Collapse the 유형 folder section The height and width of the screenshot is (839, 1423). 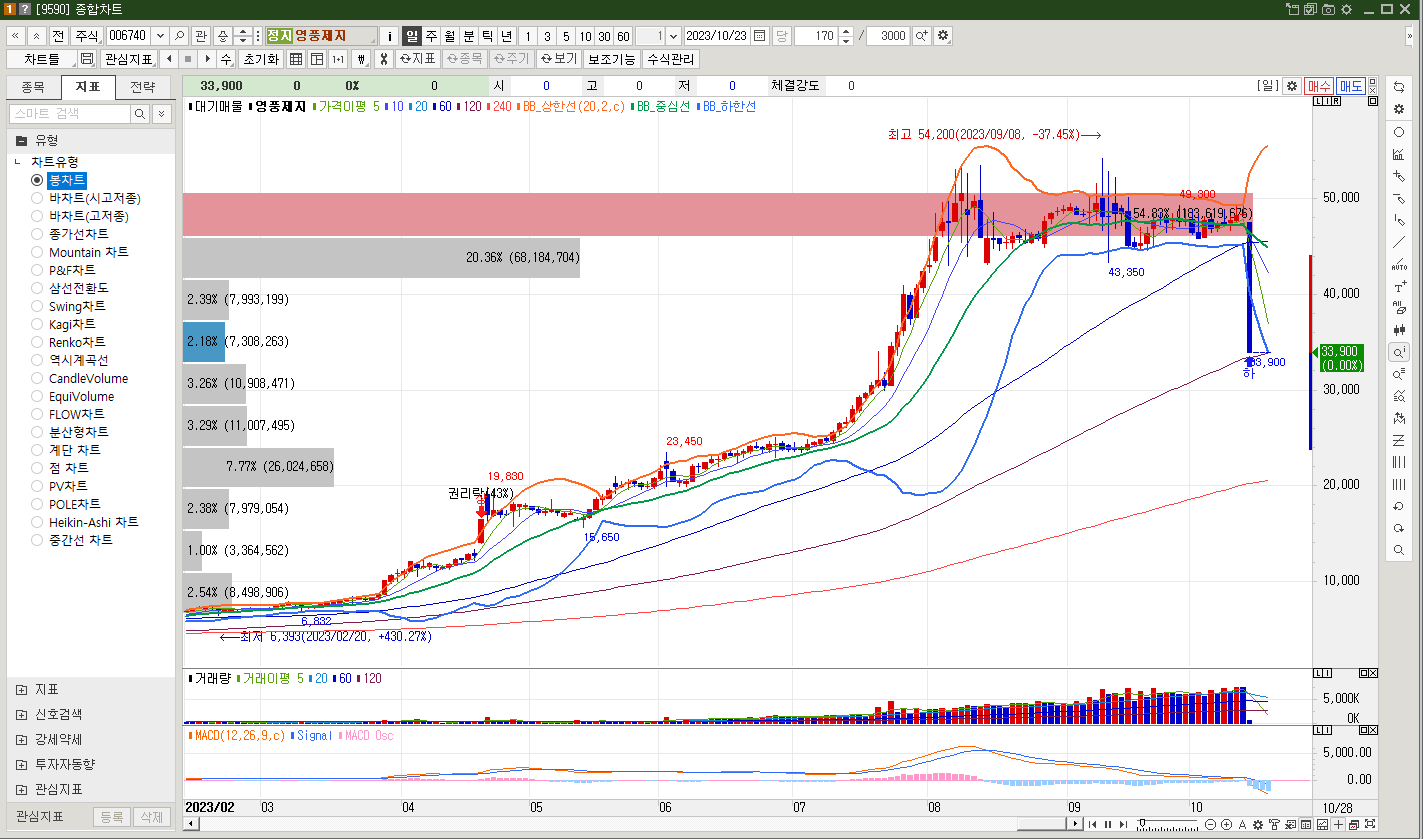point(21,140)
